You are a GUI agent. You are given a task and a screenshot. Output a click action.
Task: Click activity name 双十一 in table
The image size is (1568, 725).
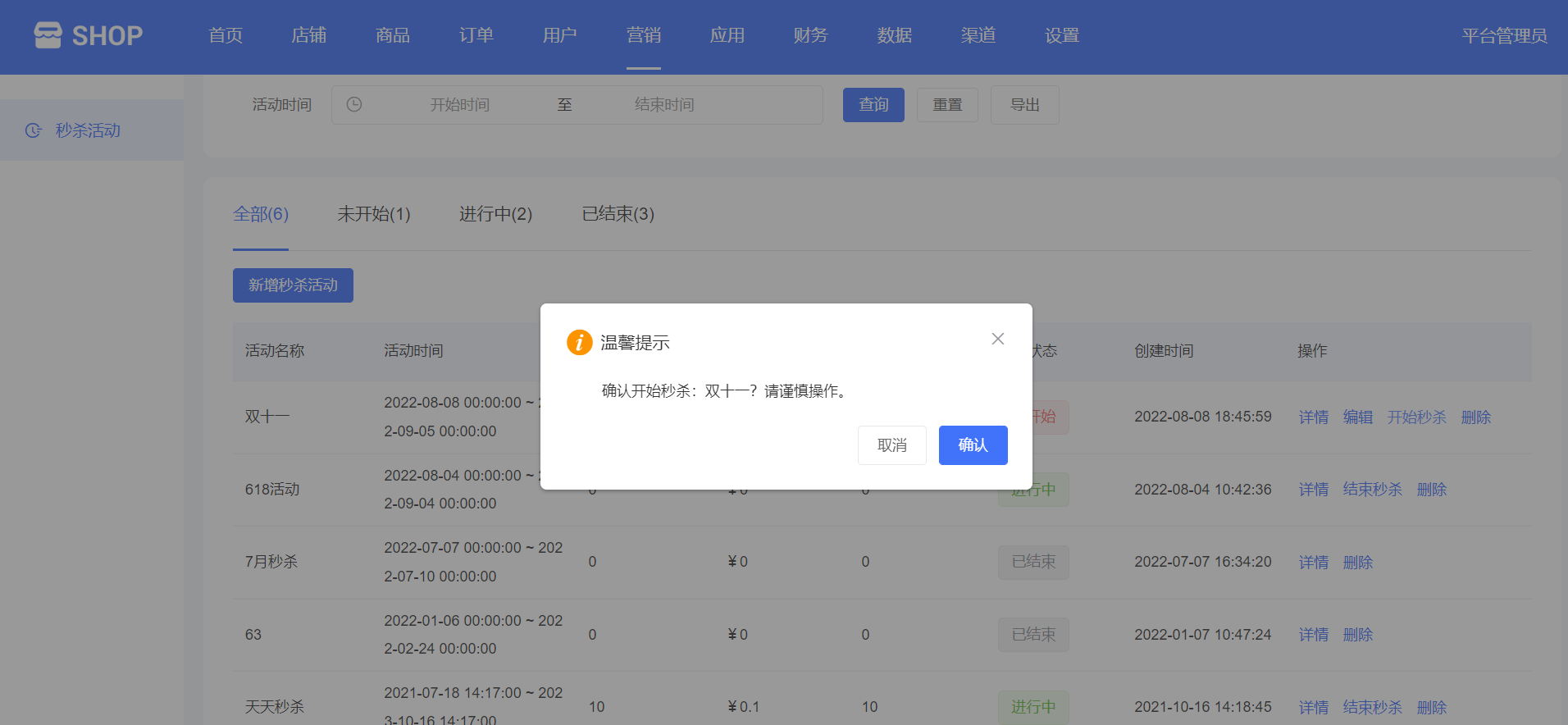point(267,417)
